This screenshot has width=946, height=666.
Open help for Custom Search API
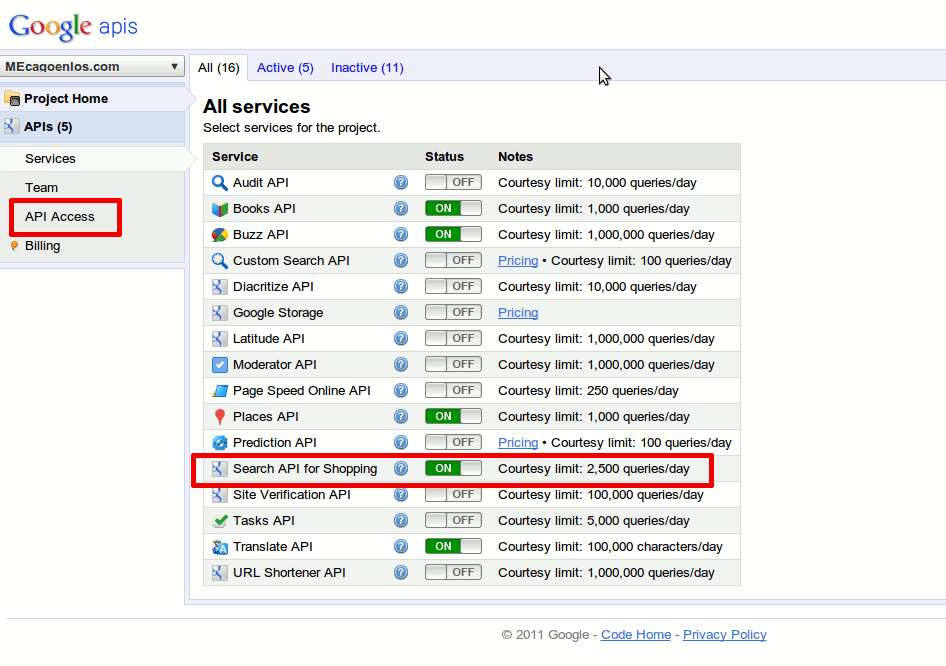[401, 260]
